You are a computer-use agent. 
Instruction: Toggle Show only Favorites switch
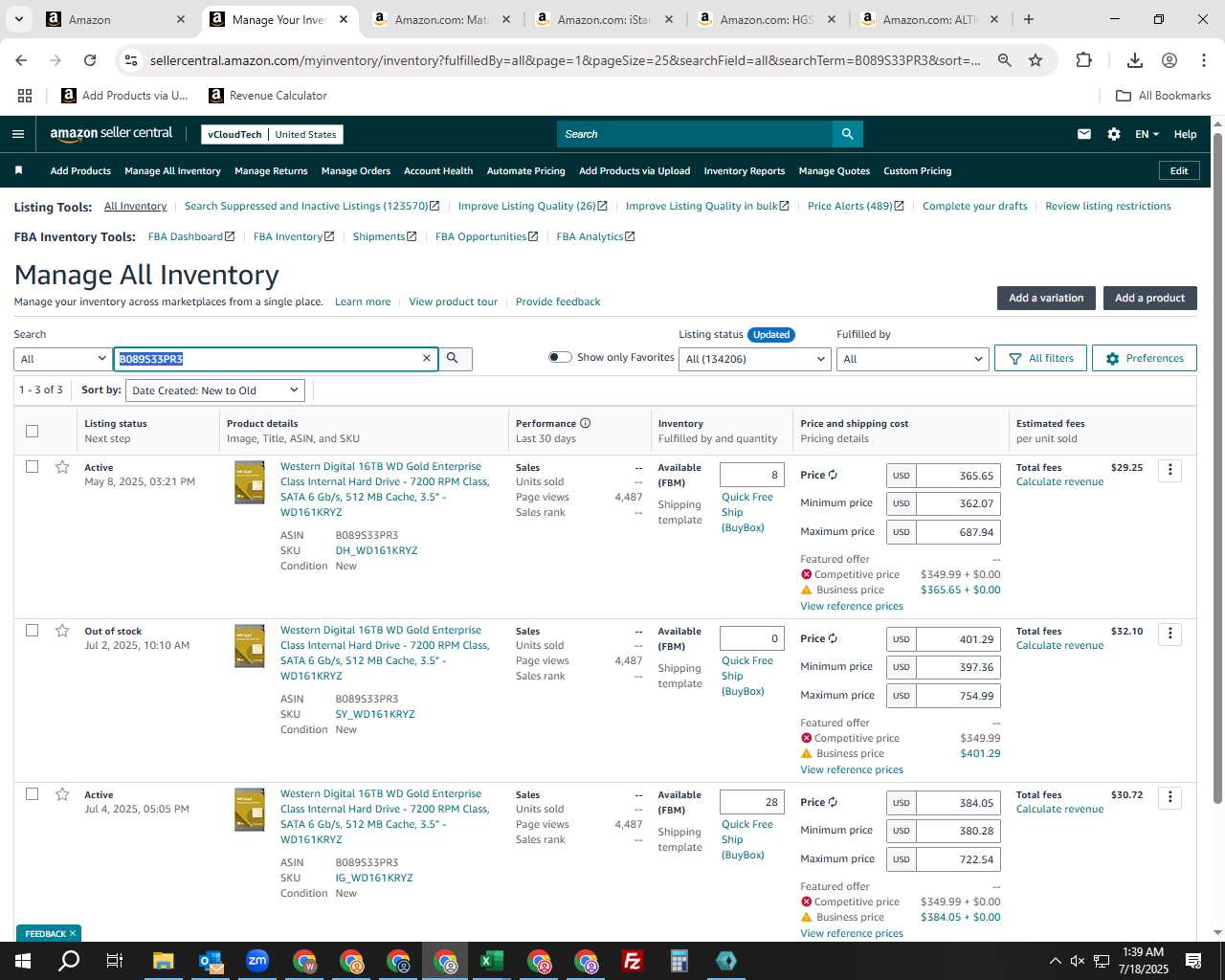tap(560, 357)
